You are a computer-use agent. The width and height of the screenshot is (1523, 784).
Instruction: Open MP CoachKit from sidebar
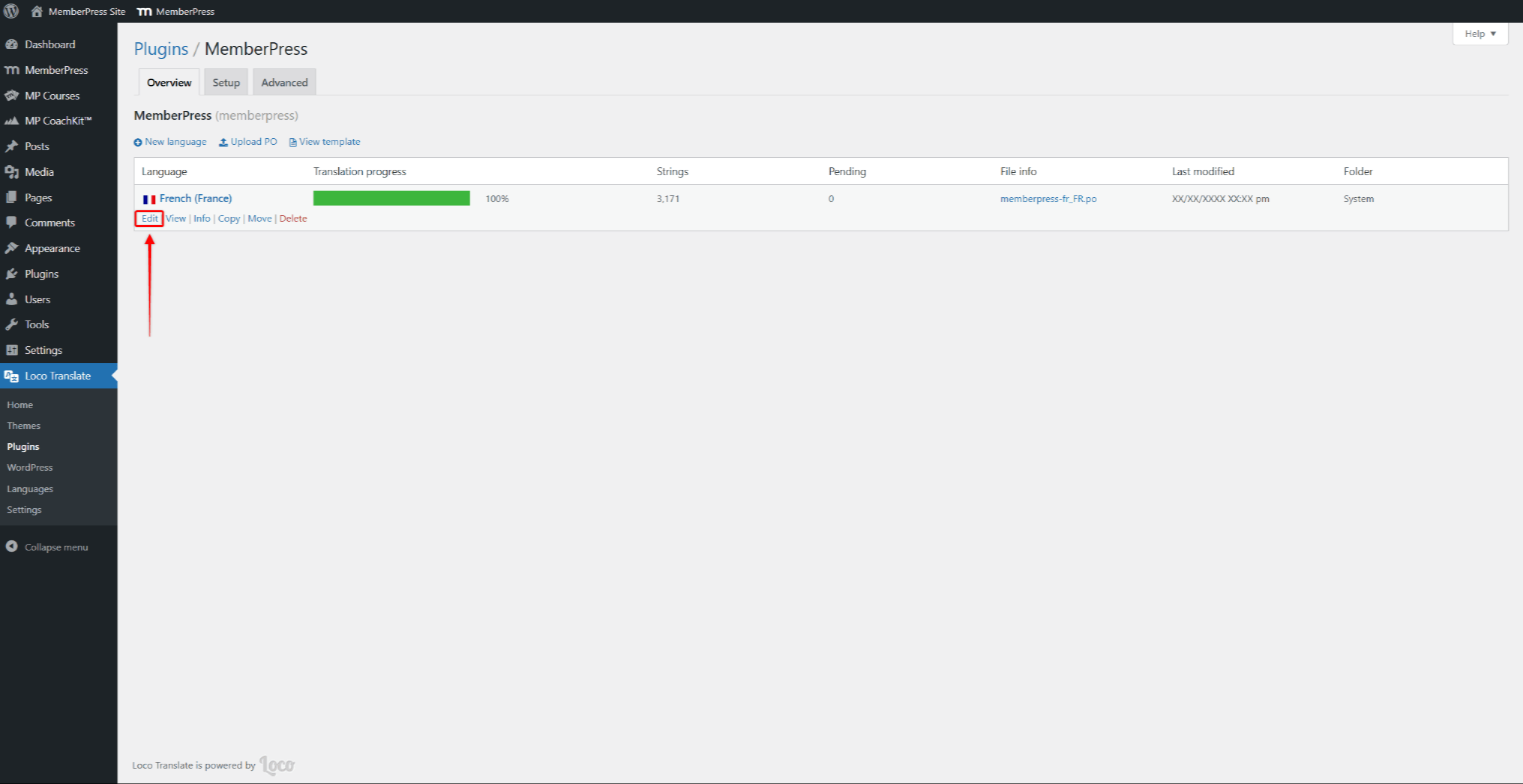(58, 121)
